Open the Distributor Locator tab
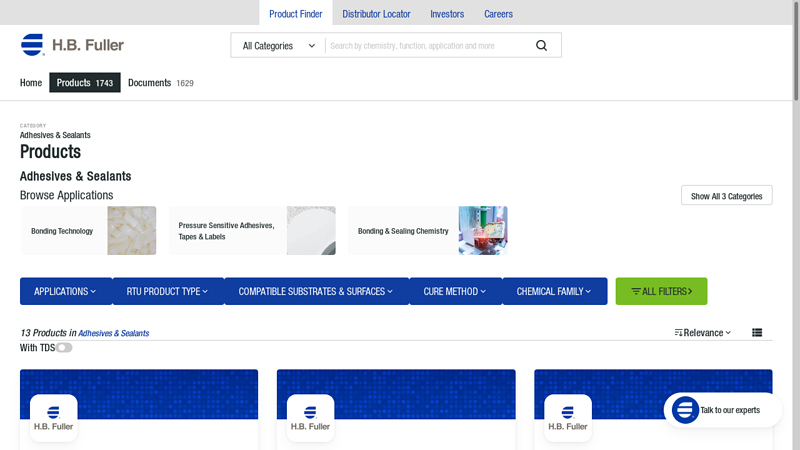The height and width of the screenshot is (450, 800). pos(376,14)
